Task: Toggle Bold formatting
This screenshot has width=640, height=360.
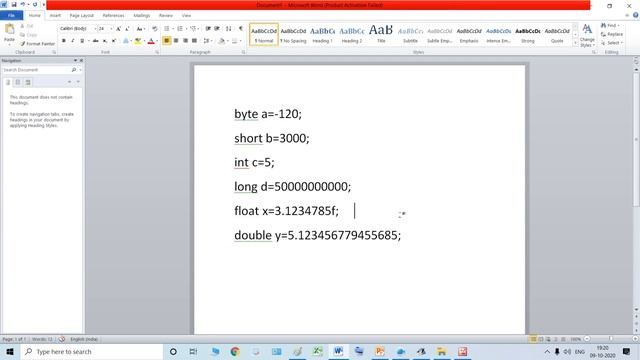Action: pos(64,41)
